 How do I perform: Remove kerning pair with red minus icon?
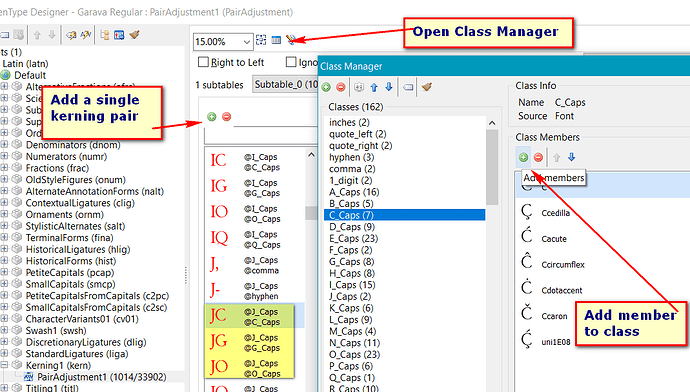coord(227,117)
